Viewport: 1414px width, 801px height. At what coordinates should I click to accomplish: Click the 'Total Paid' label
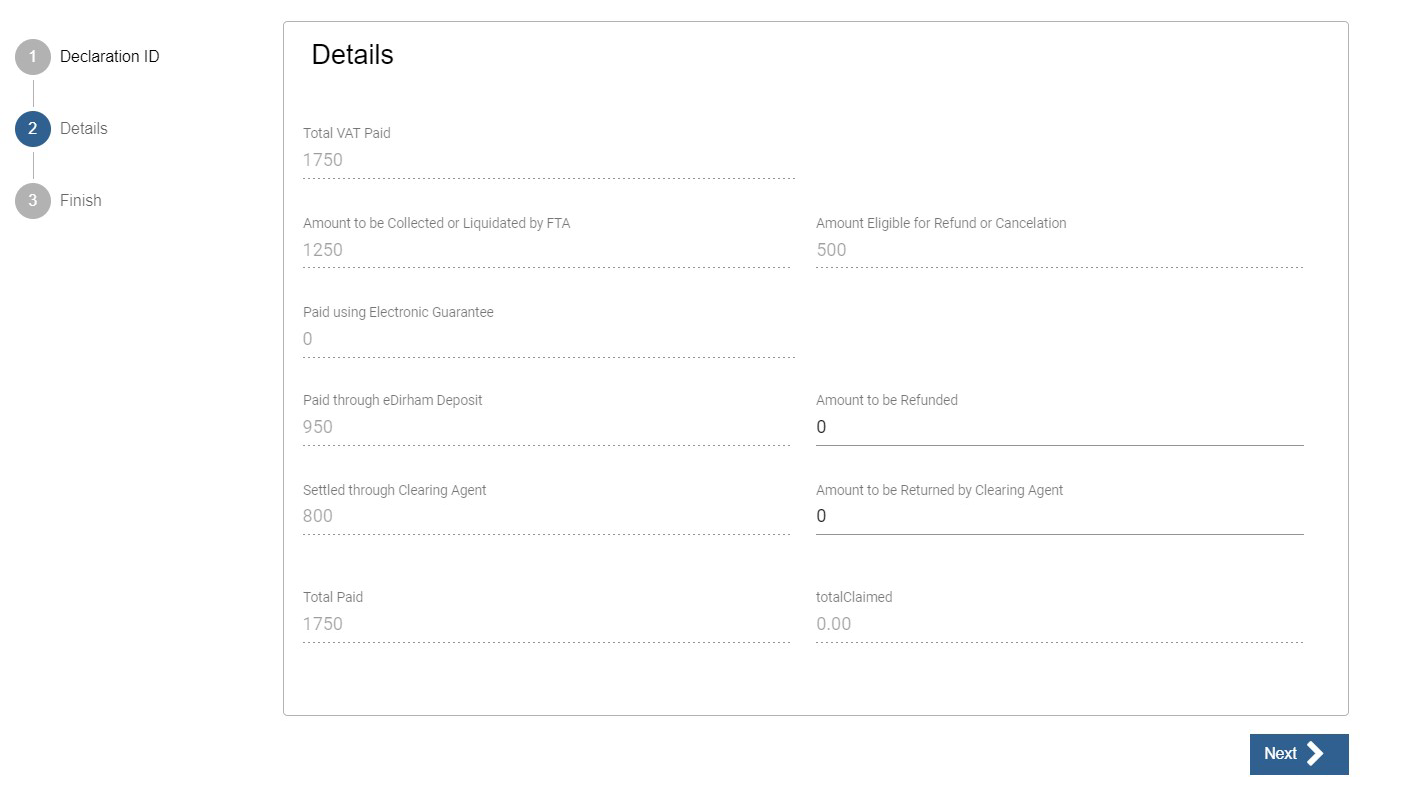click(x=333, y=597)
